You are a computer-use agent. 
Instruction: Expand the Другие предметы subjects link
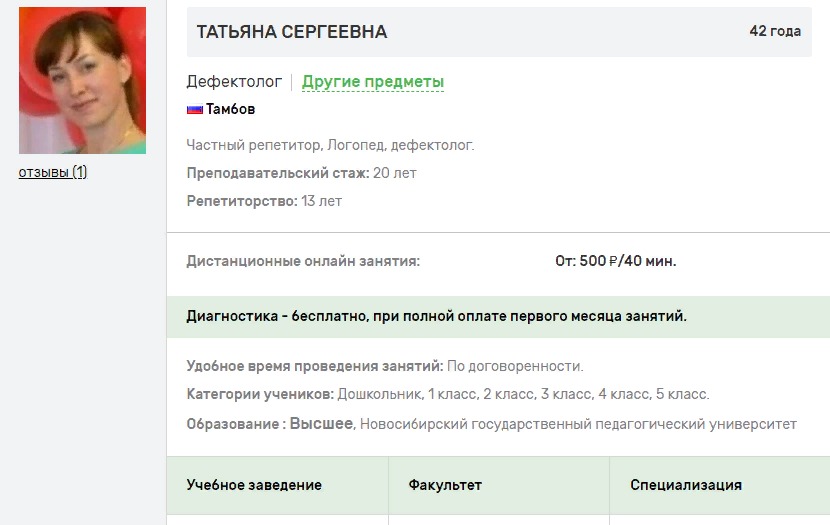(373, 82)
